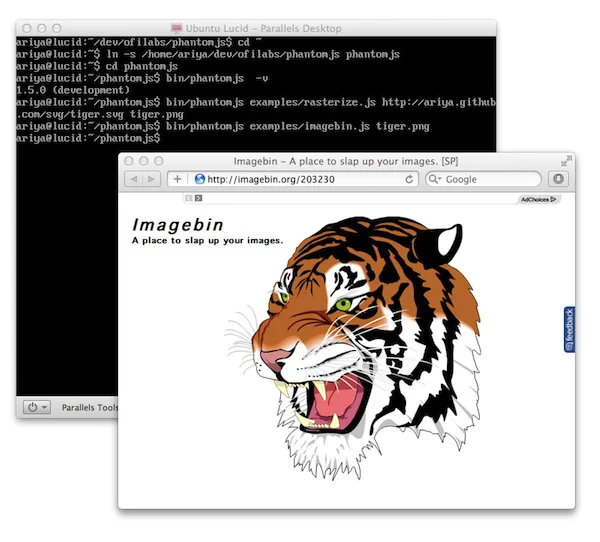600x542 pixels.
Task: Open the uploaded tiger image
Action: pos(354,348)
